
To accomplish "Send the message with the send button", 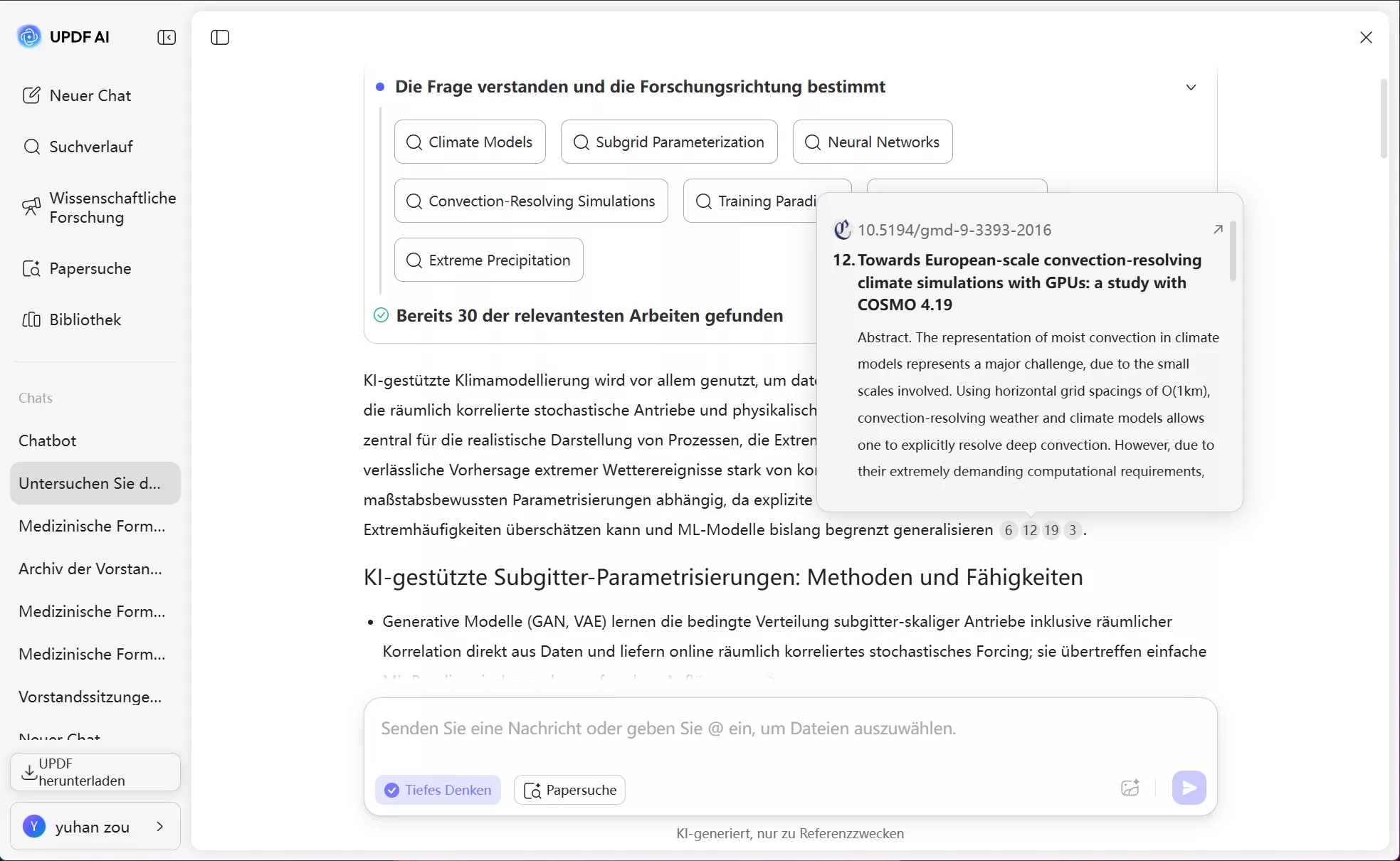I will point(1189,788).
